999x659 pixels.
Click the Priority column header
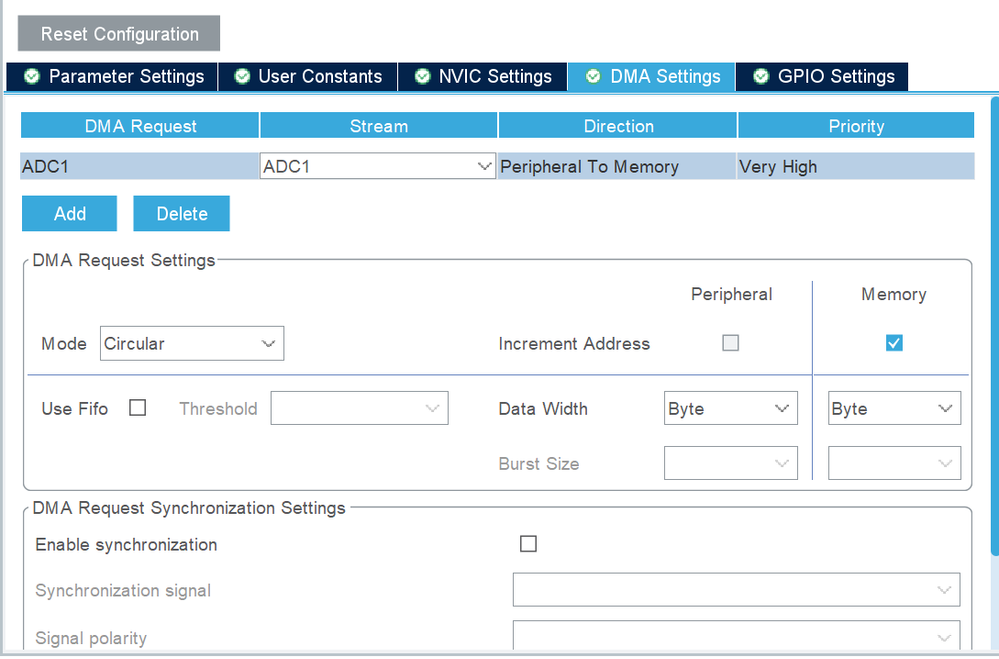click(856, 126)
